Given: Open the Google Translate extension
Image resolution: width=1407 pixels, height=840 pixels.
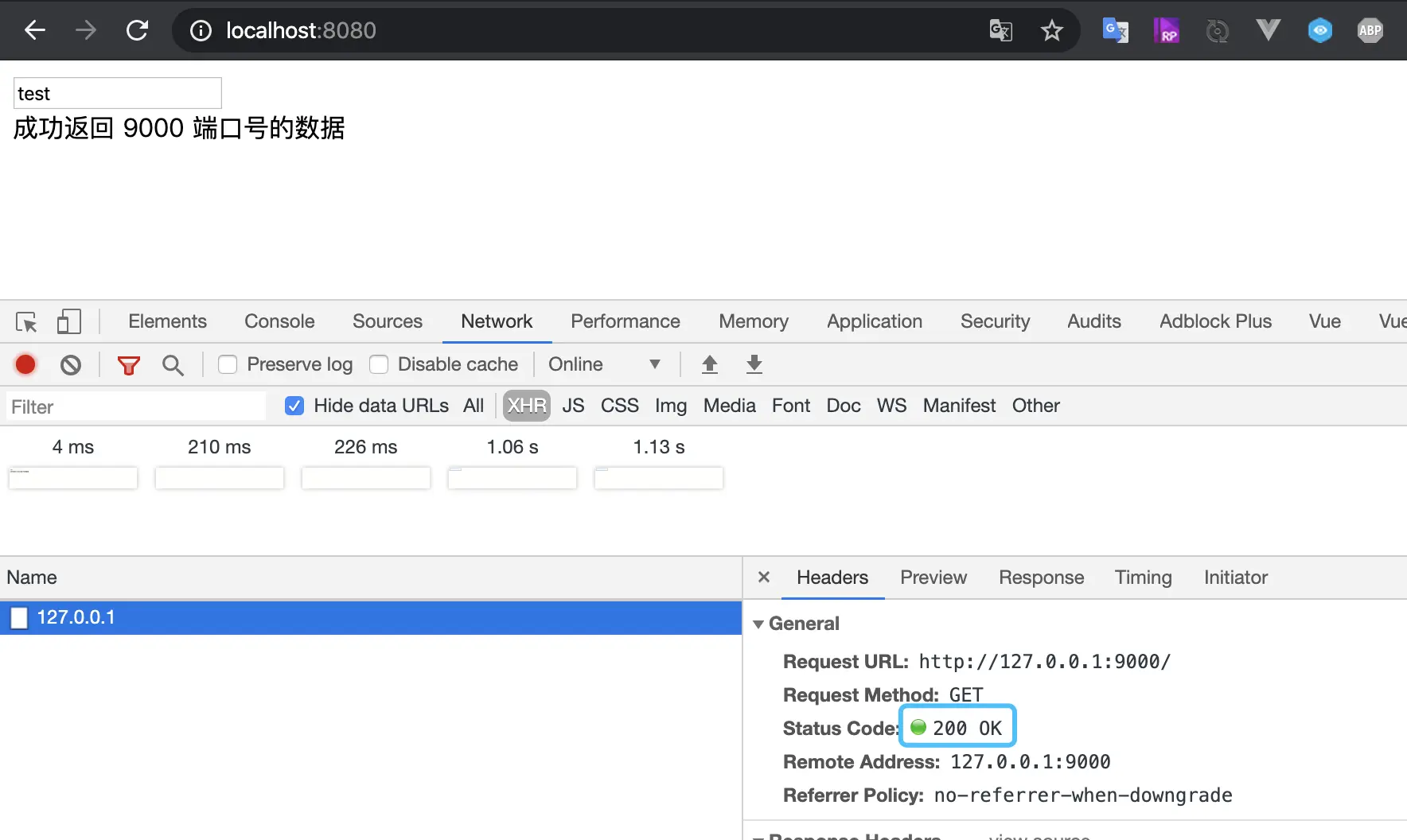Looking at the screenshot, I should click(x=1115, y=30).
